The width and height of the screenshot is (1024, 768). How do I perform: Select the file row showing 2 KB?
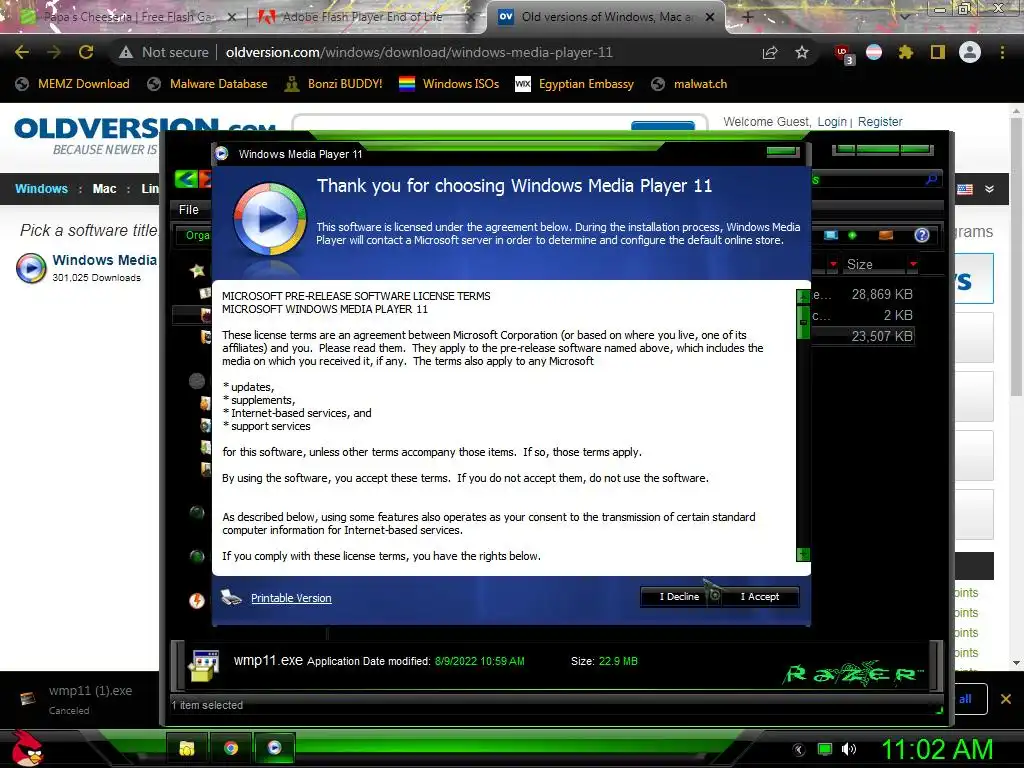pos(863,315)
